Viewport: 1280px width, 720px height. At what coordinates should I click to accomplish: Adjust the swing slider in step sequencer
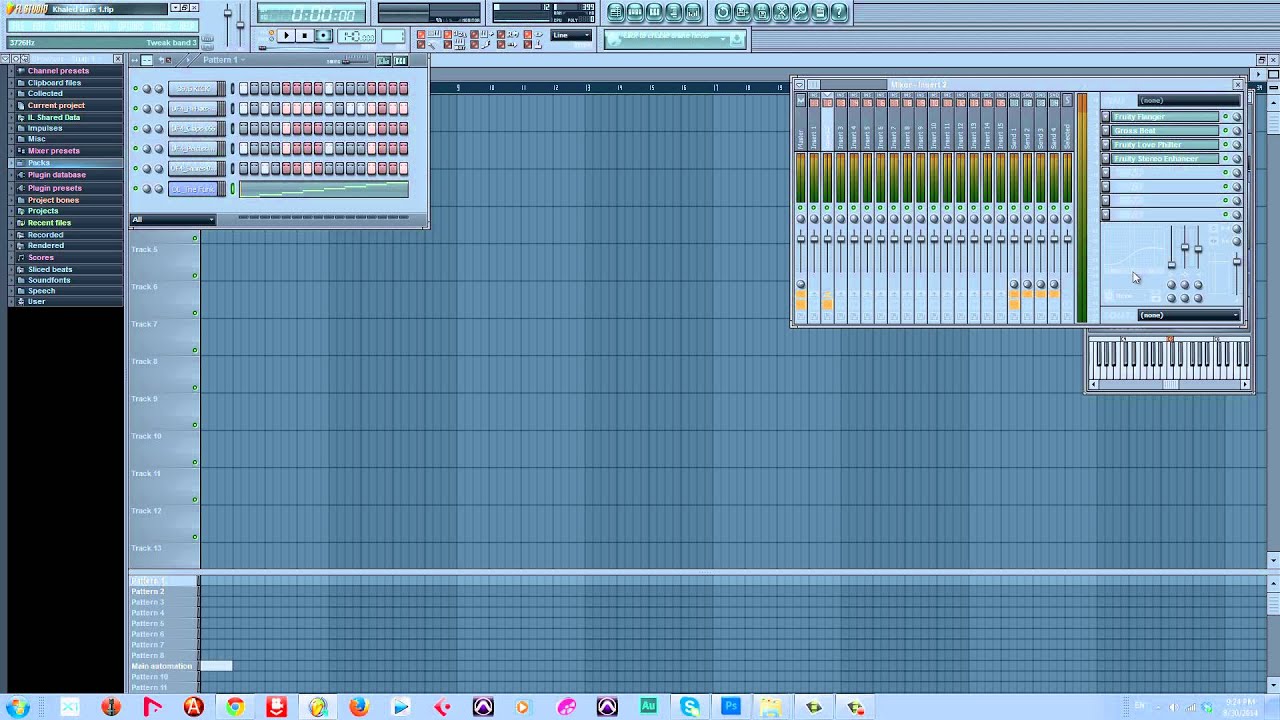[355, 59]
